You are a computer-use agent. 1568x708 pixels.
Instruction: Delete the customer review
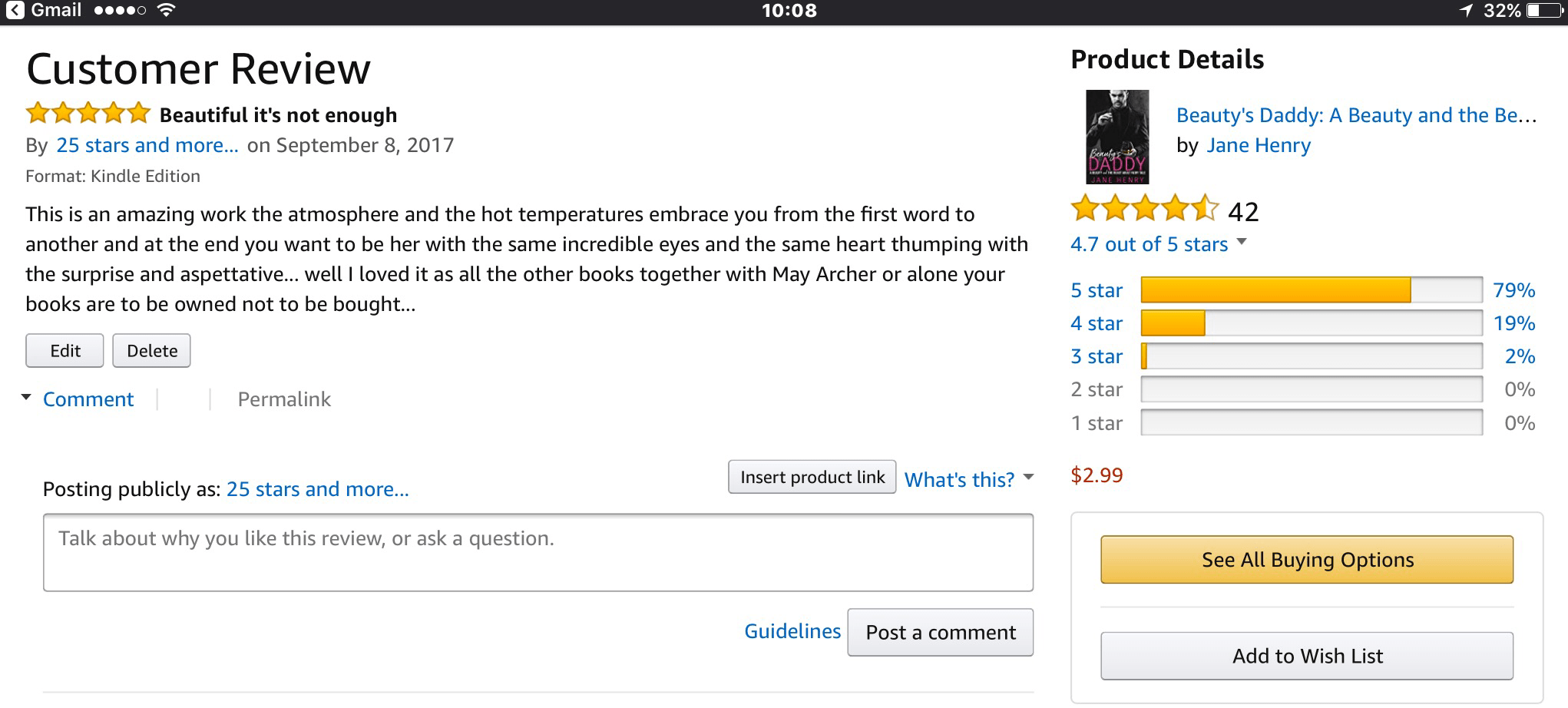(x=151, y=351)
